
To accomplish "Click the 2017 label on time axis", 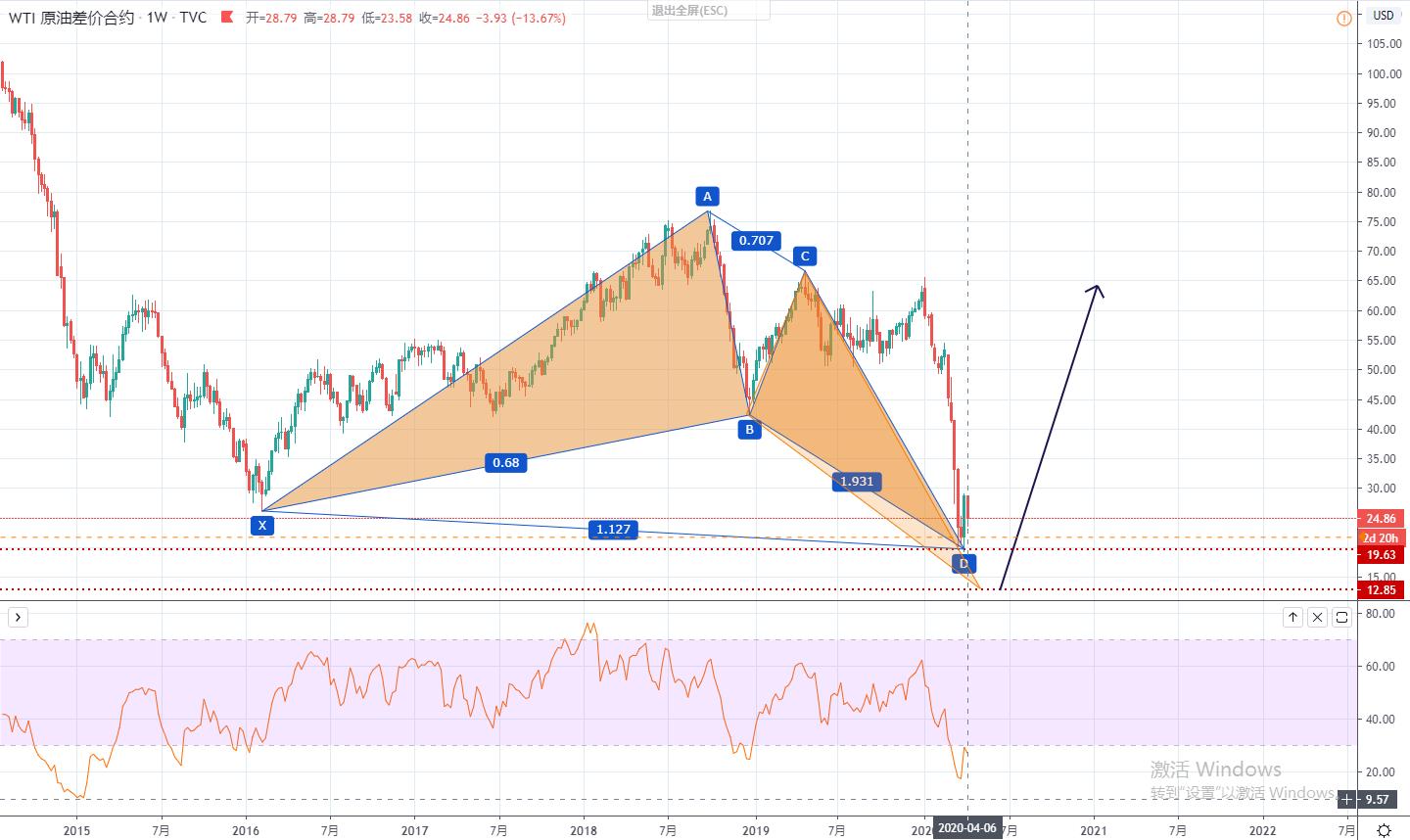I will point(414,830).
